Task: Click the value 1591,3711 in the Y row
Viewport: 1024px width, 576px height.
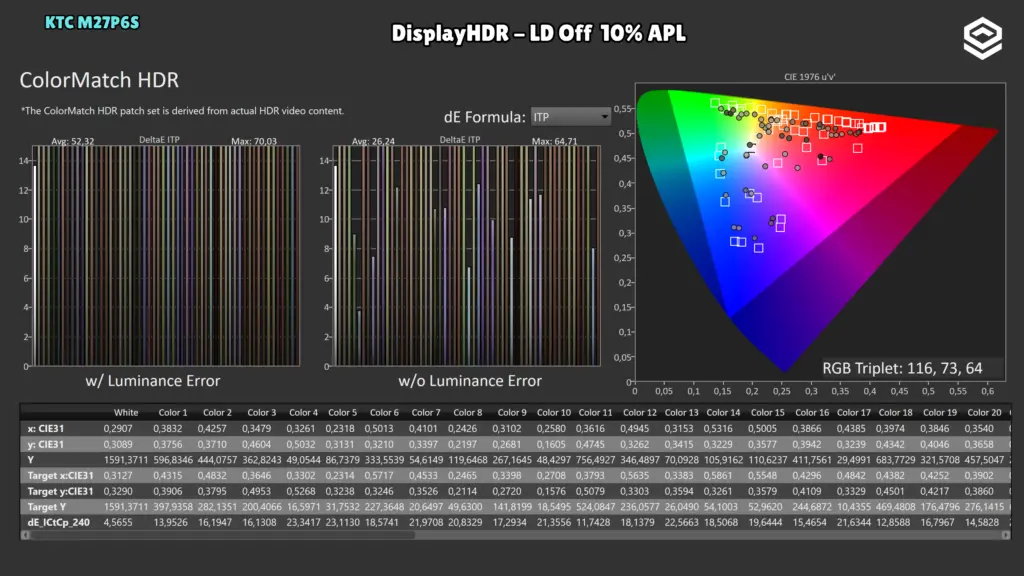Action: 125,460
